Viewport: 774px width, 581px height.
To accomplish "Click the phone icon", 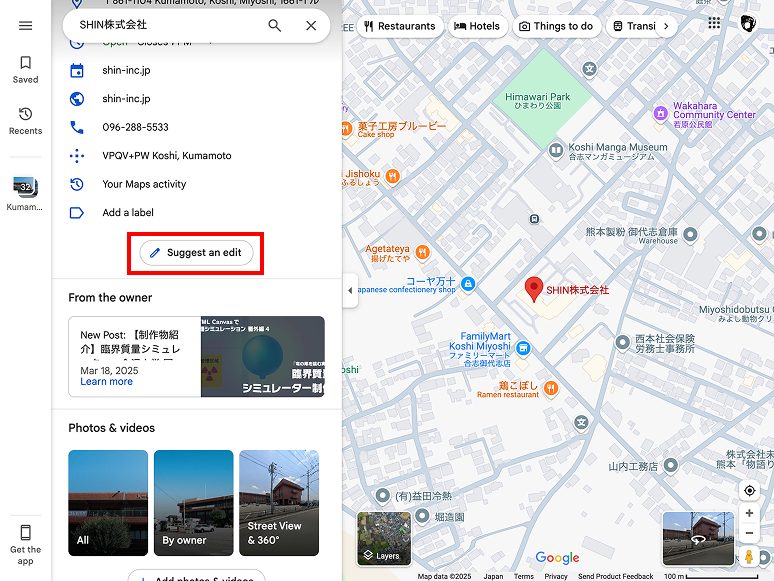I will [77, 127].
